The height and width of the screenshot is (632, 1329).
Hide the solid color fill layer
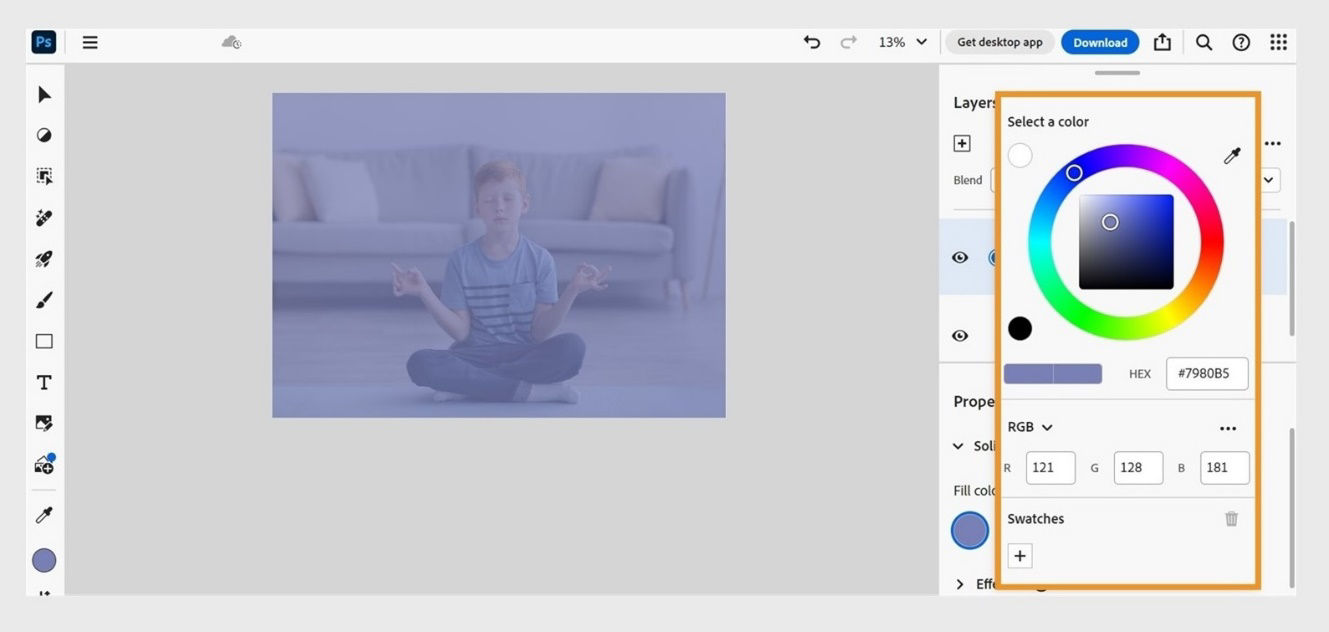click(x=959, y=257)
